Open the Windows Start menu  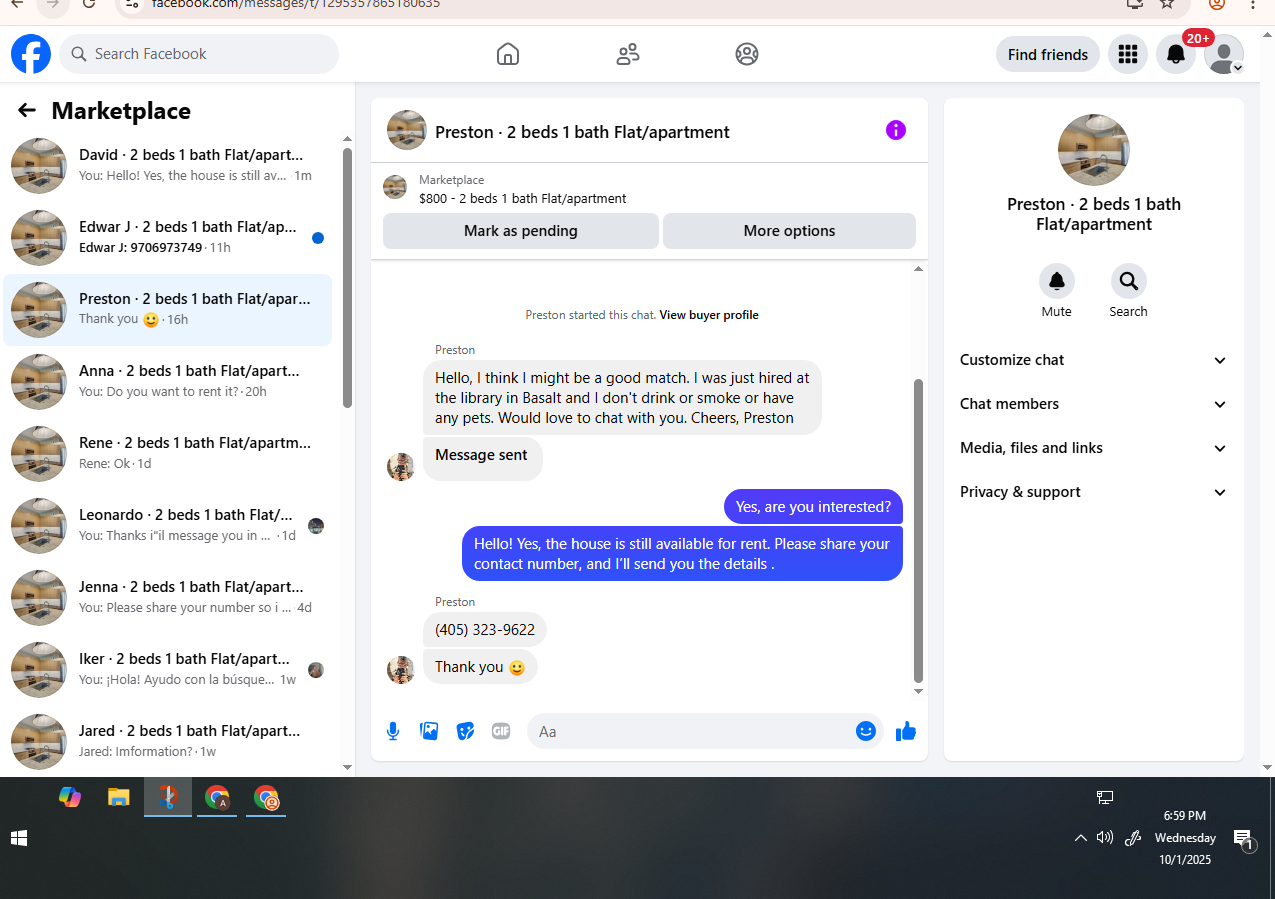[x=20, y=837]
